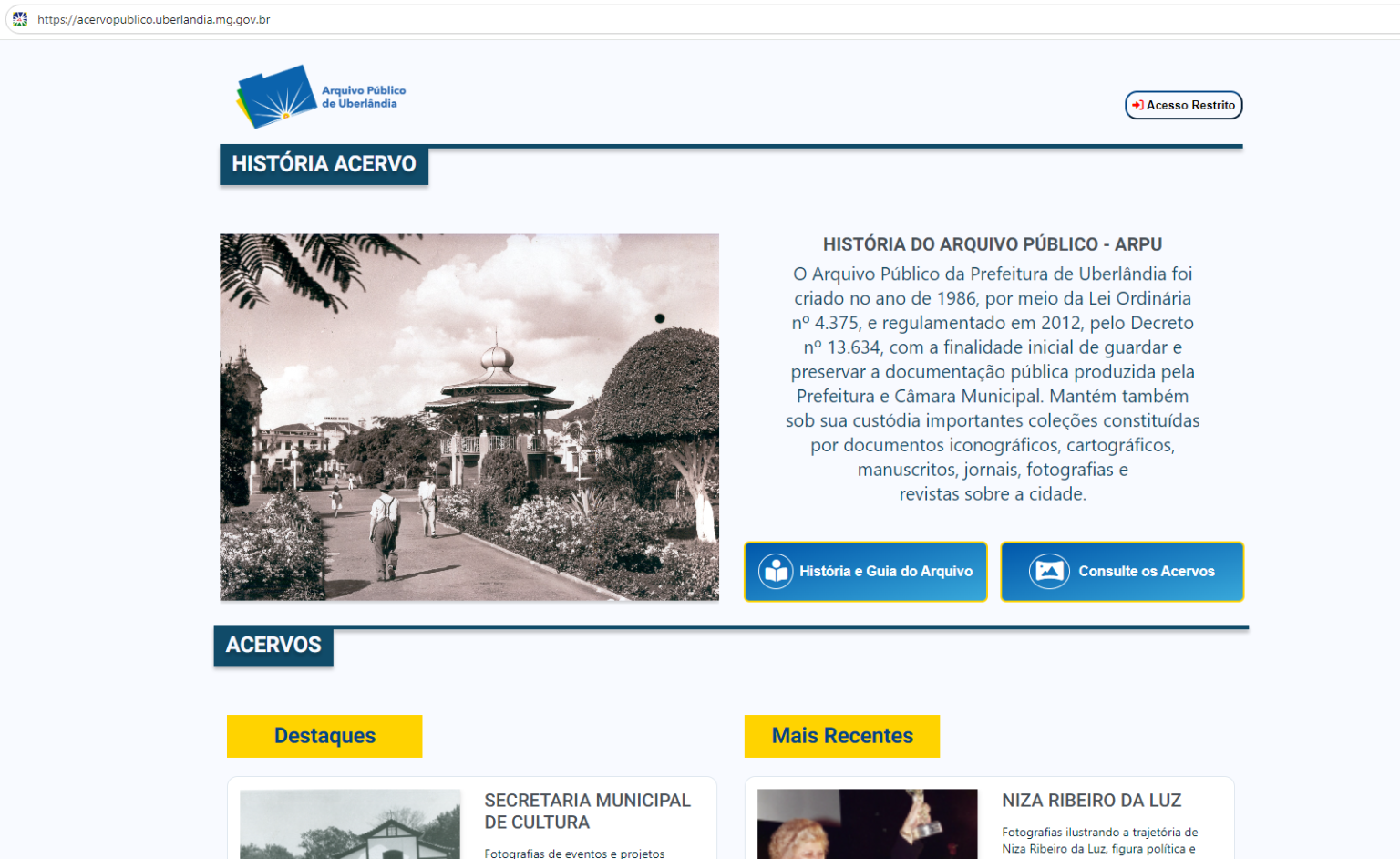Open História e Guia do Arquivo
Image resolution: width=1400 pixels, height=859 pixels.
pyautogui.click(x=866, y=572)
